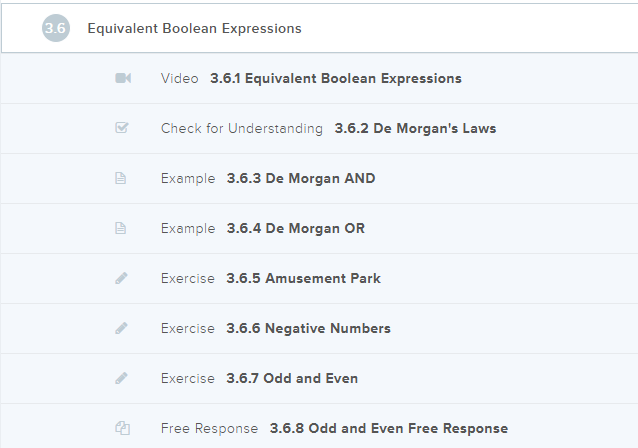
Task: Click the free response icon for 3.6.8
Action: pyautogui.click(x=122, y=428)
